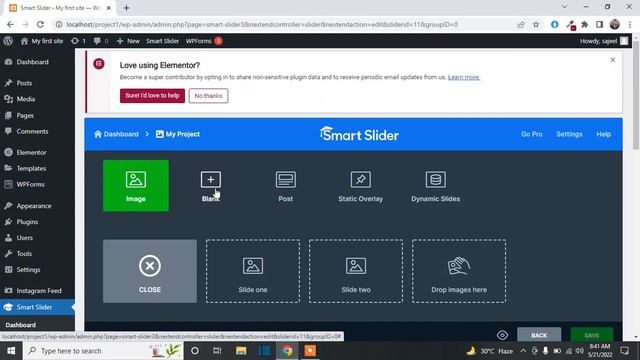Show hidden system tray icons
Image resolution: width=640 pixels, height=360 pixels.
pos(523,351)
